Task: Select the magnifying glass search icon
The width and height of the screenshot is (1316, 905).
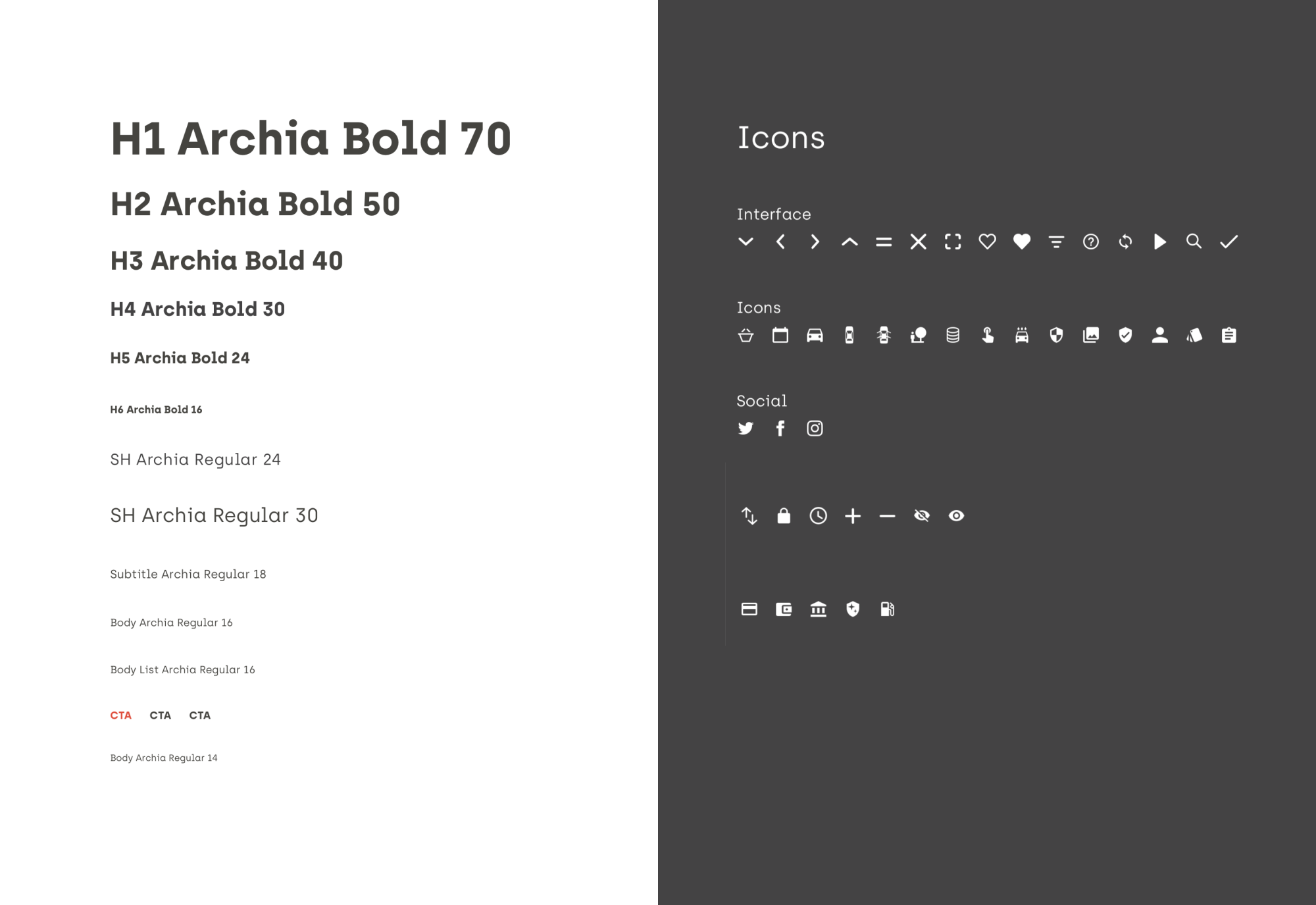Action: [x=1194, y=242]
